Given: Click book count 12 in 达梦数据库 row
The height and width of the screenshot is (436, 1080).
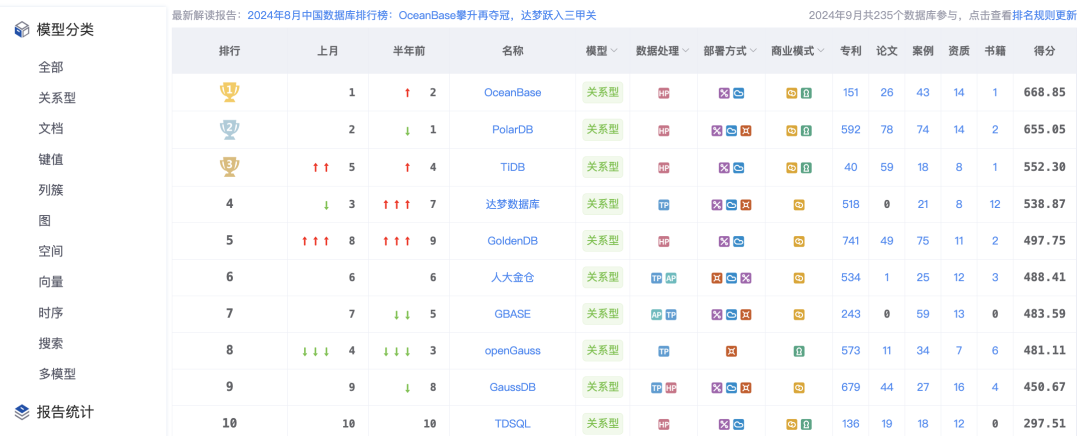Looking at the screenshot, I should pyautogui.click(x=995, y=204).
